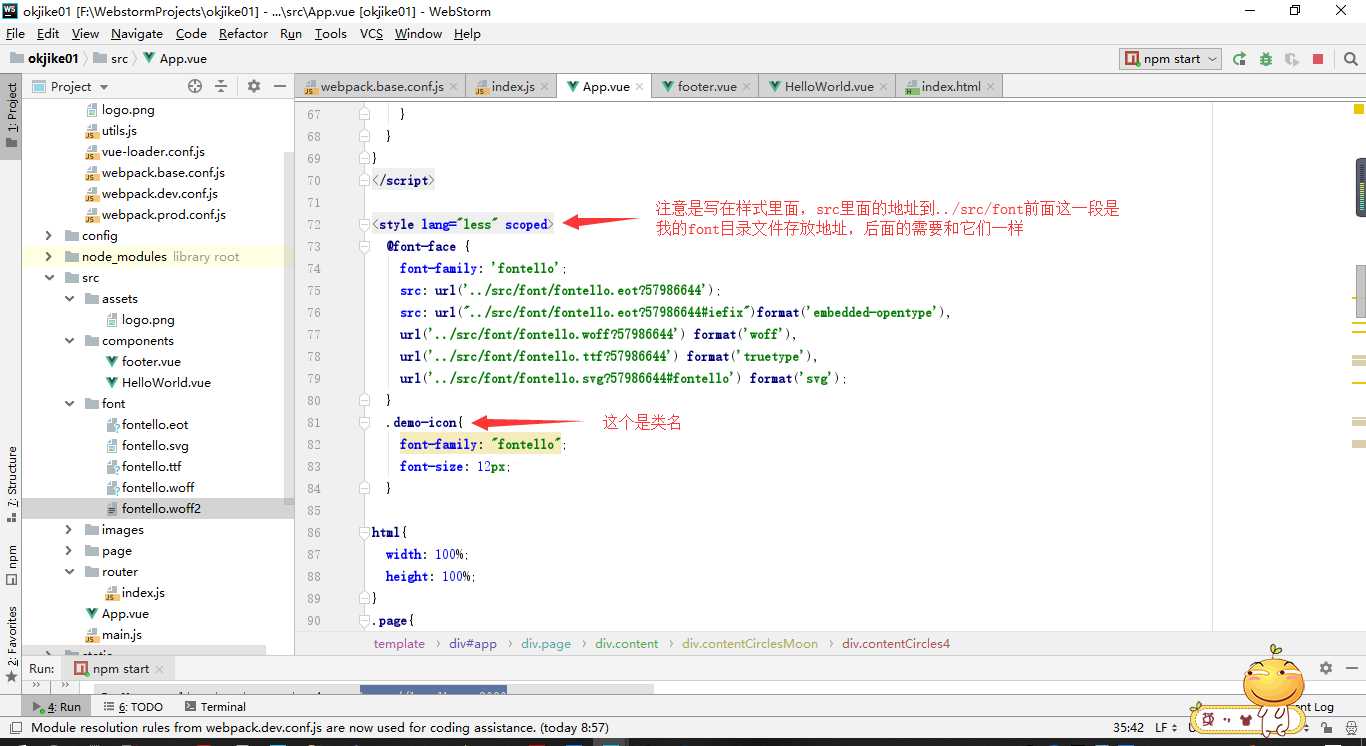Collapse the font folder
Viewport: 1366px width, 746px height.
click(69, 404)
